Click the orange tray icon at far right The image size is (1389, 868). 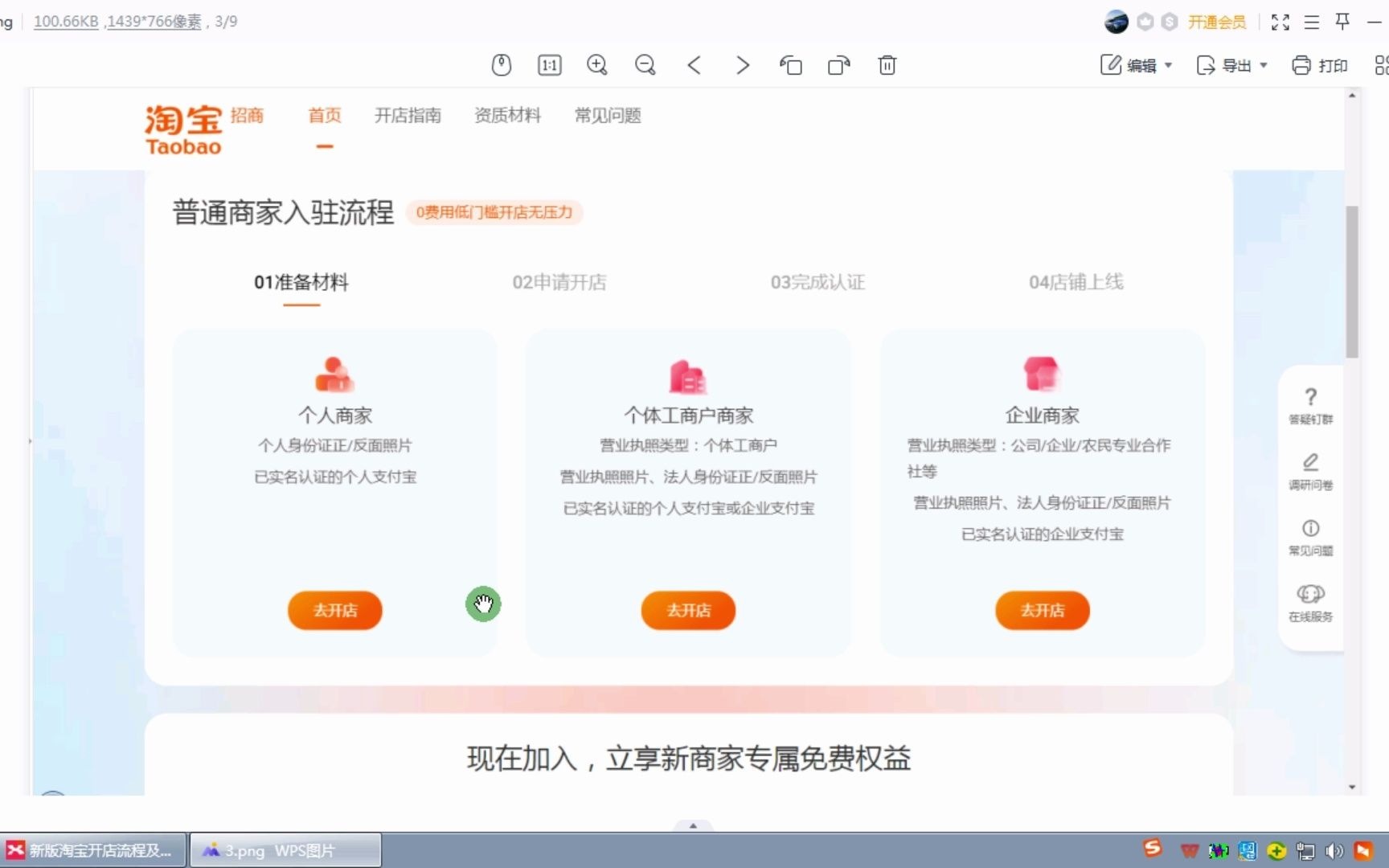point(1364,851)
